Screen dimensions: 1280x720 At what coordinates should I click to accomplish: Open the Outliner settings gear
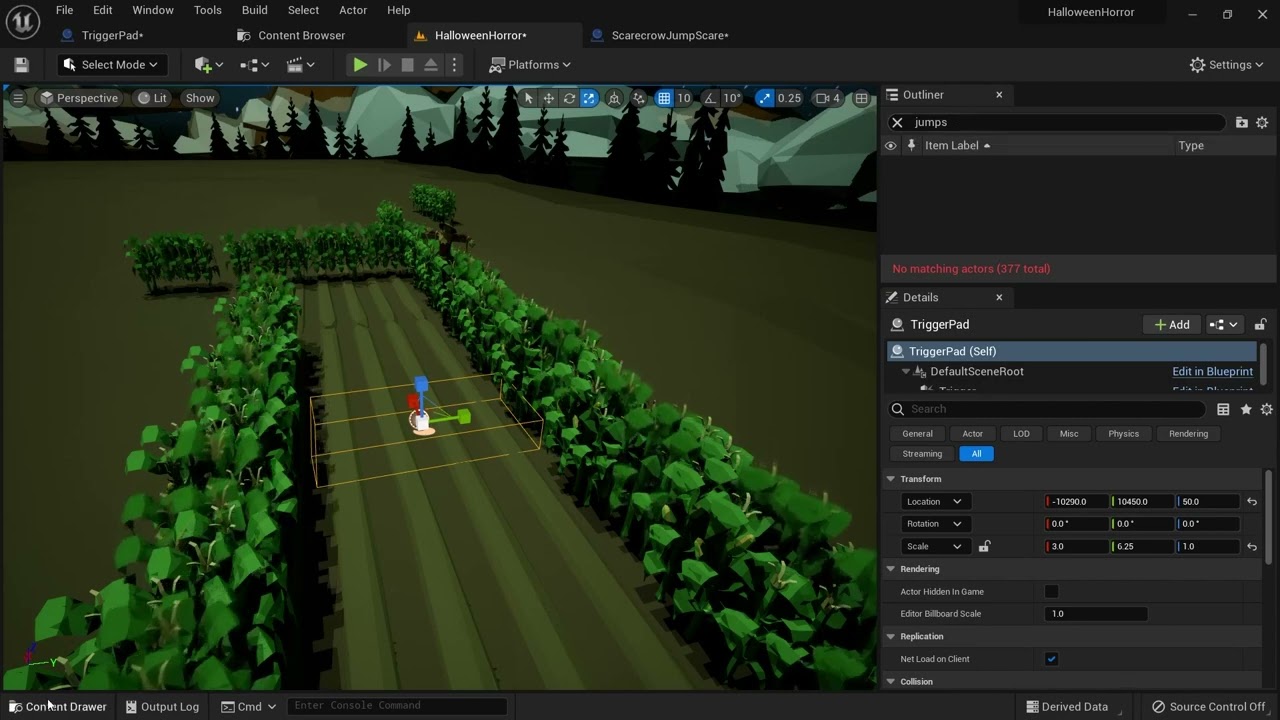tap(1262, 122)
